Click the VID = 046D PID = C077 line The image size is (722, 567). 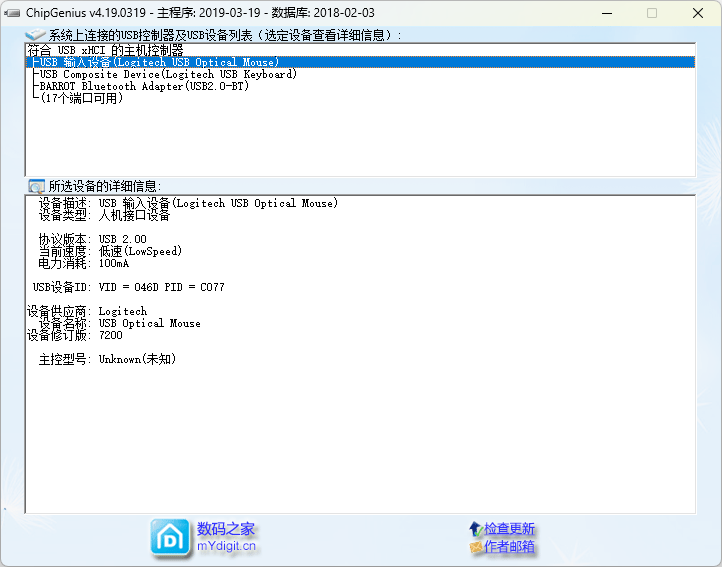pyautogui.click(x=128, y=287)
